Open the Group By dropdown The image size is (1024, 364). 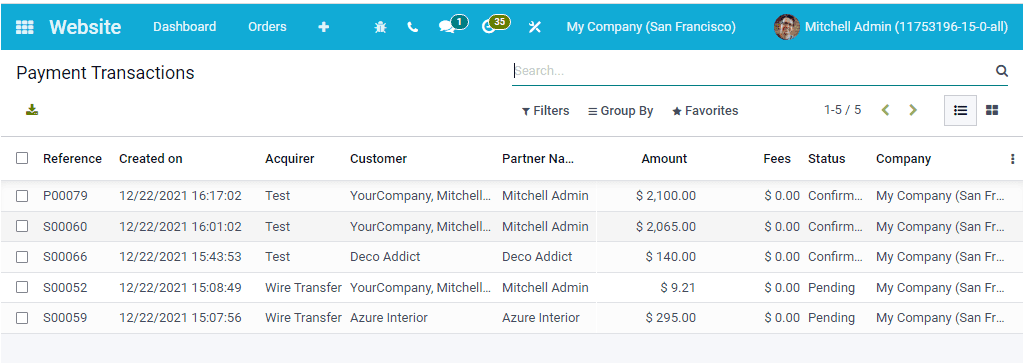[x=620, y=111]
